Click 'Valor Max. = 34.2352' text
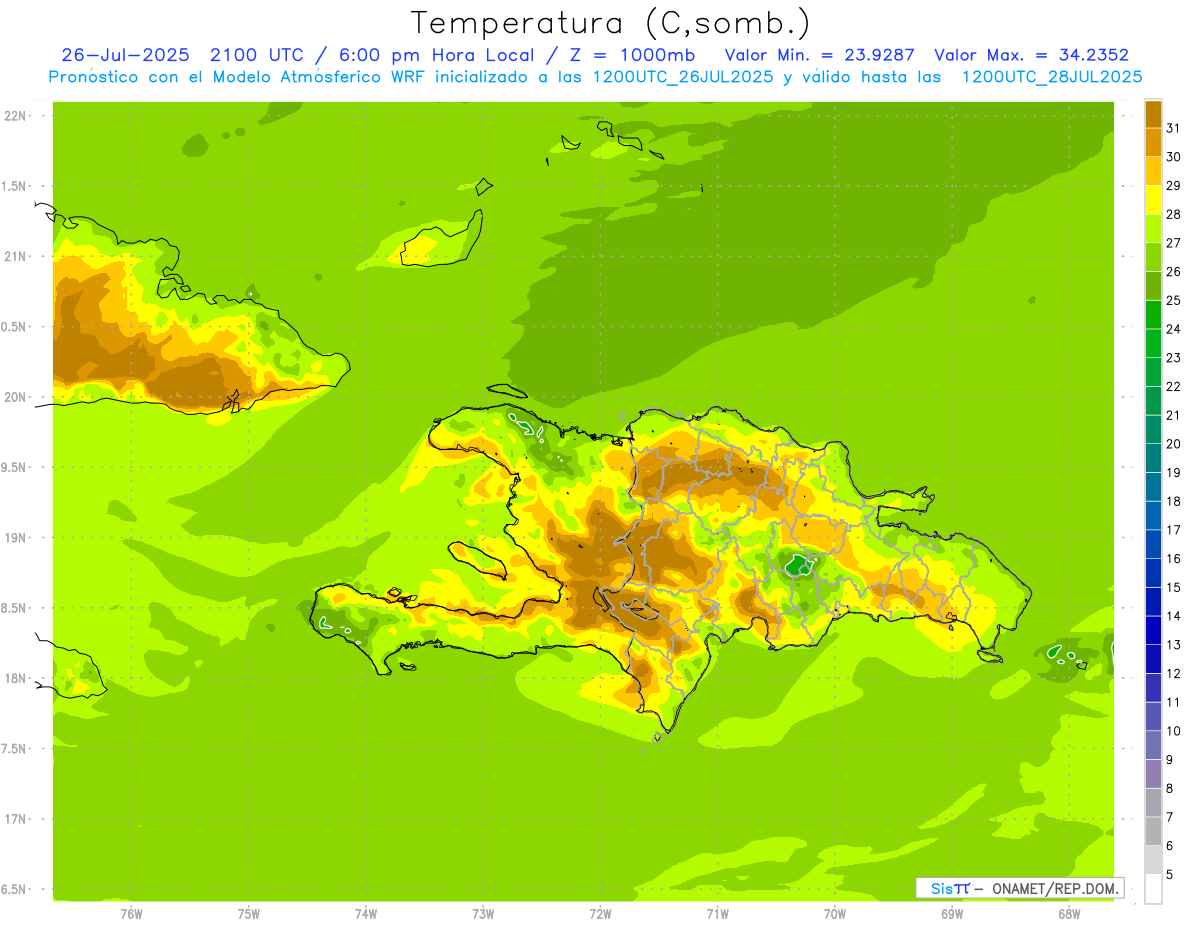This screenshot has height=927, width=1200. [x=1031, y=55]
